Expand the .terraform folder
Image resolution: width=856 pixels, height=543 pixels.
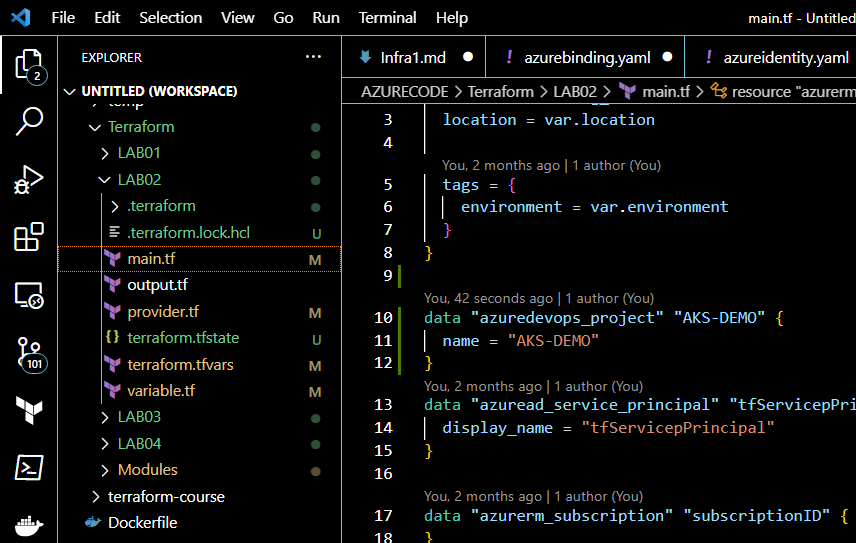[x=115, y=206]
